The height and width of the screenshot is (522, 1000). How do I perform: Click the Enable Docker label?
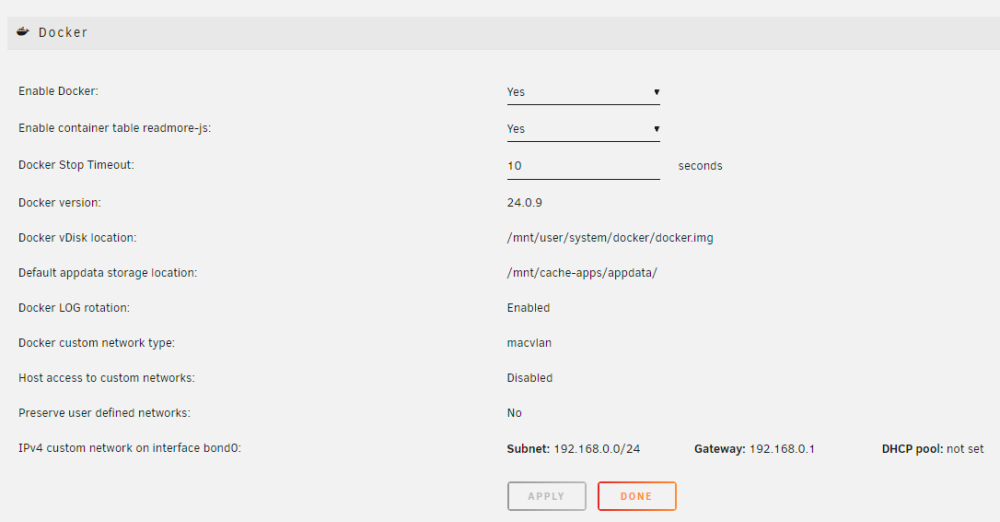[58, 91]
